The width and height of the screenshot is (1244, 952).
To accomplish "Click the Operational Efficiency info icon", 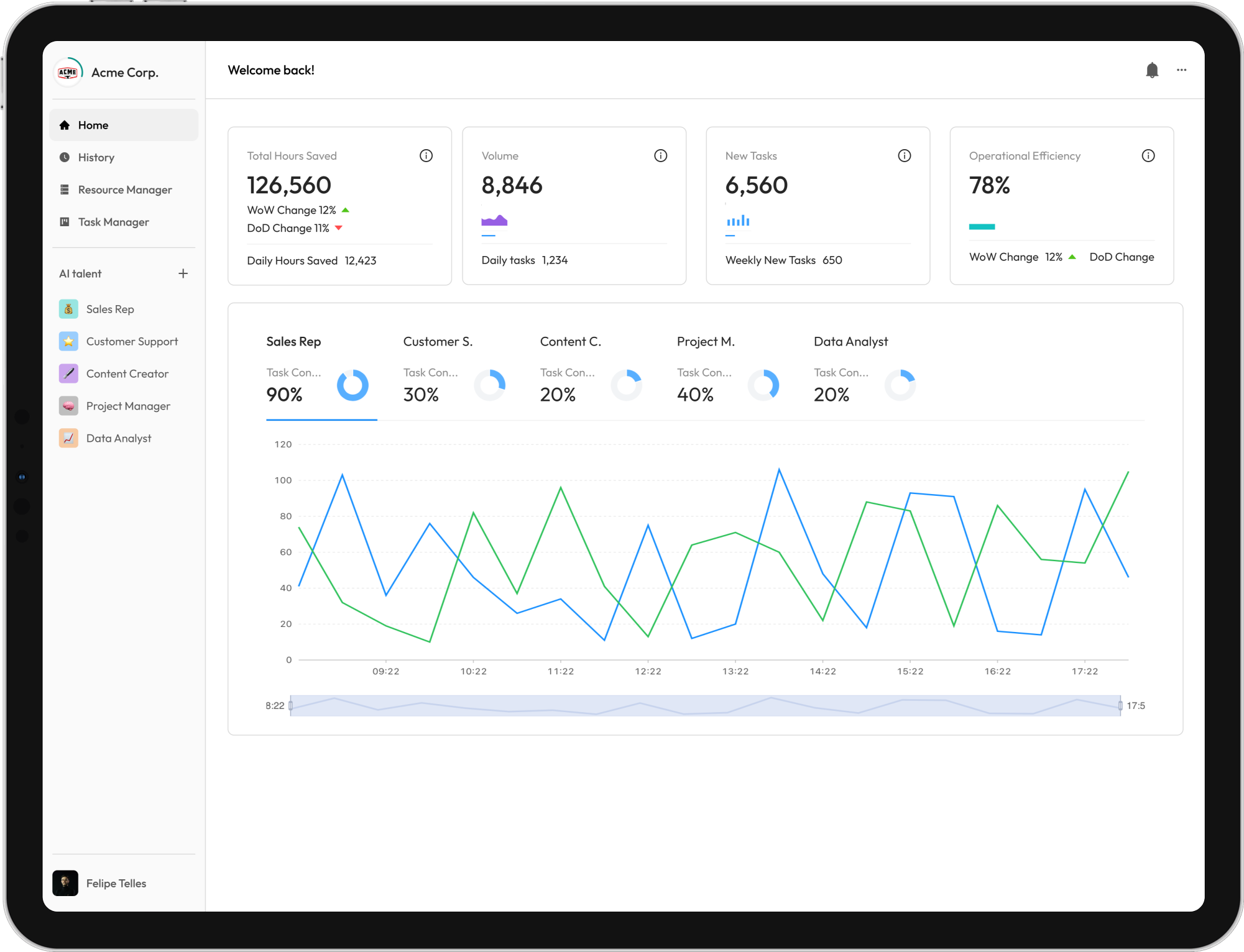I will tap(1148, 156).
